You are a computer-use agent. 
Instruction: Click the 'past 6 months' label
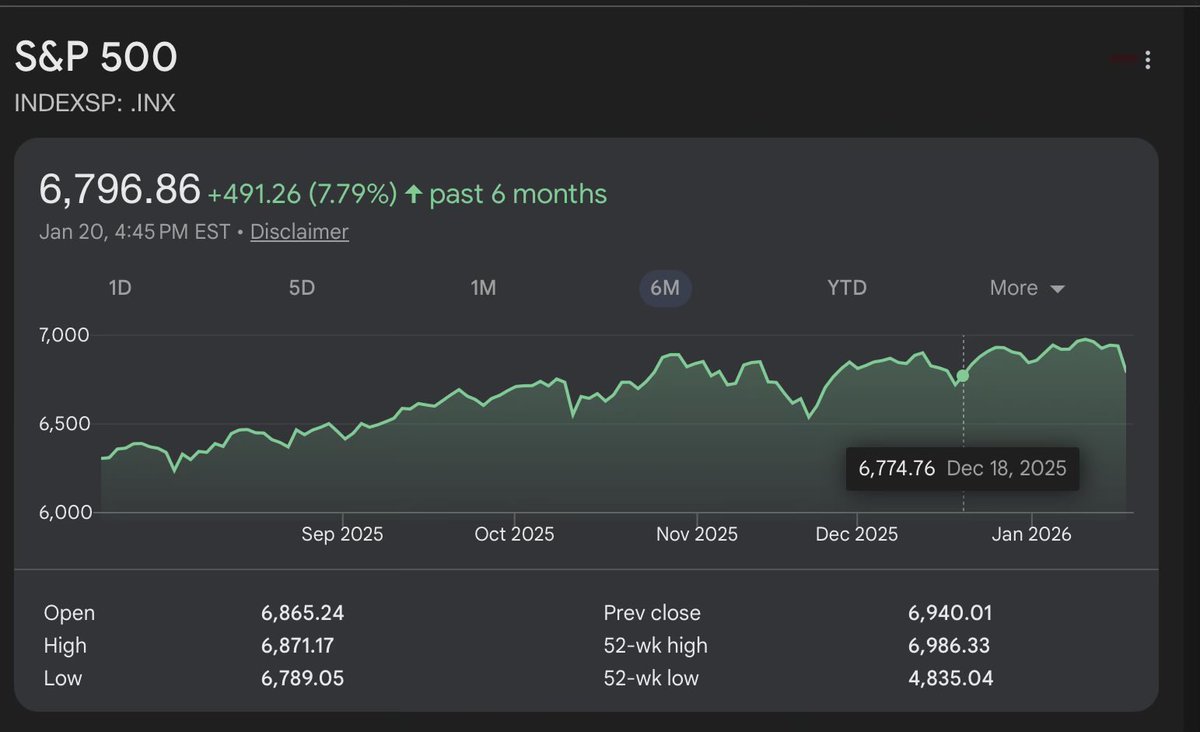pyautogui.click(x=518, y=194)
